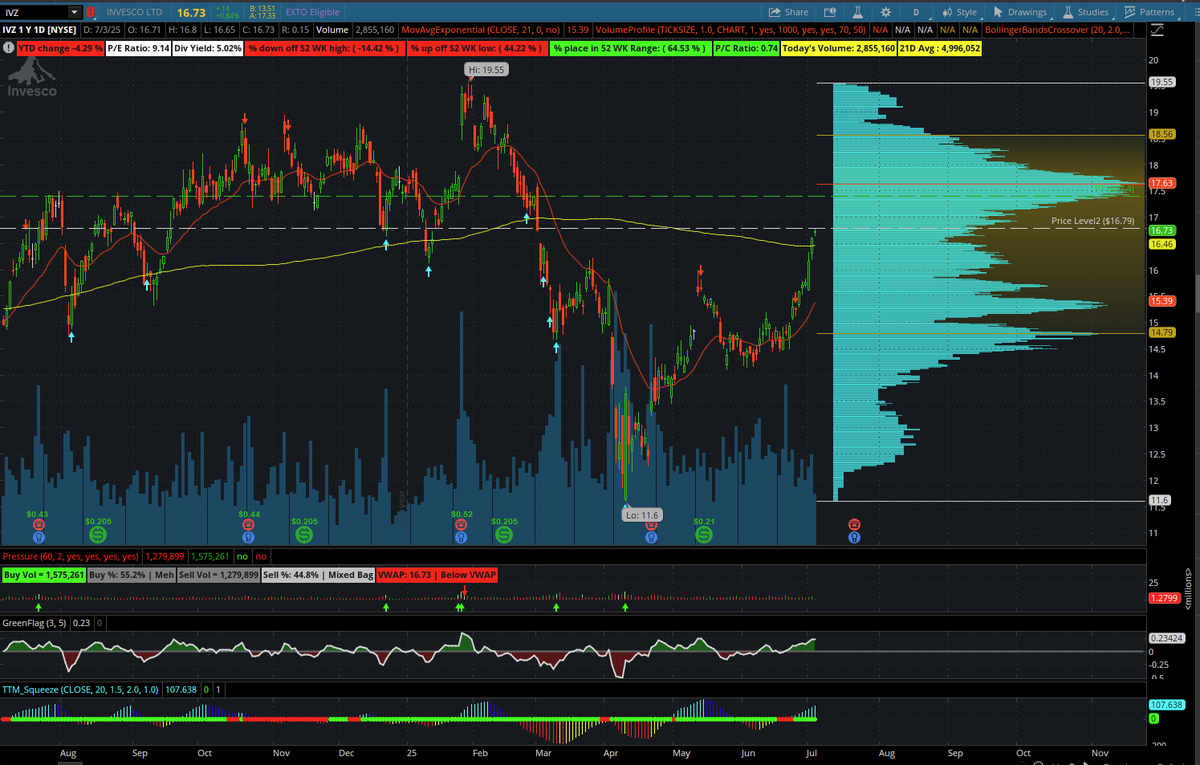Image resolution: width=1200 pixels, height=765 pixels.
Task: Click the 16.73 green price axis tag
Action: click(x=1161, y=230)
